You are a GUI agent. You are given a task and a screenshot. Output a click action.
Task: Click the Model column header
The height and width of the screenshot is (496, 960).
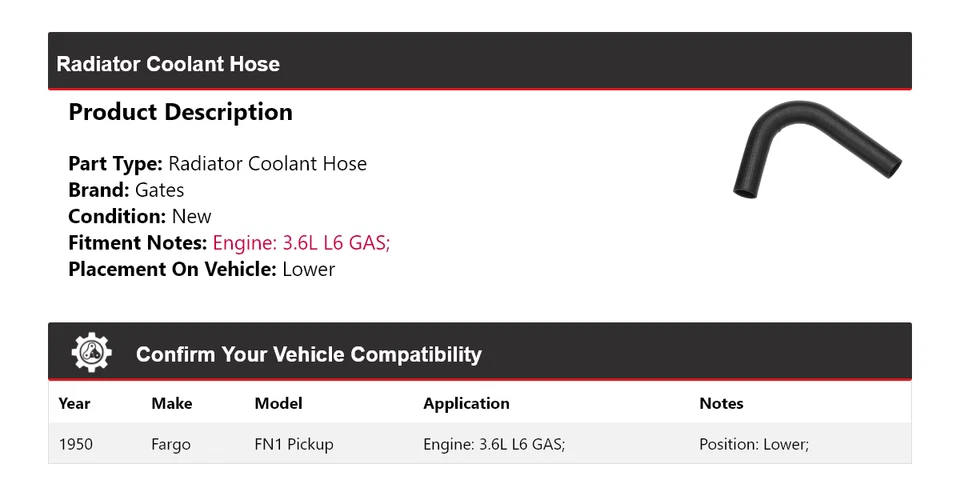(x=278, y=403)
